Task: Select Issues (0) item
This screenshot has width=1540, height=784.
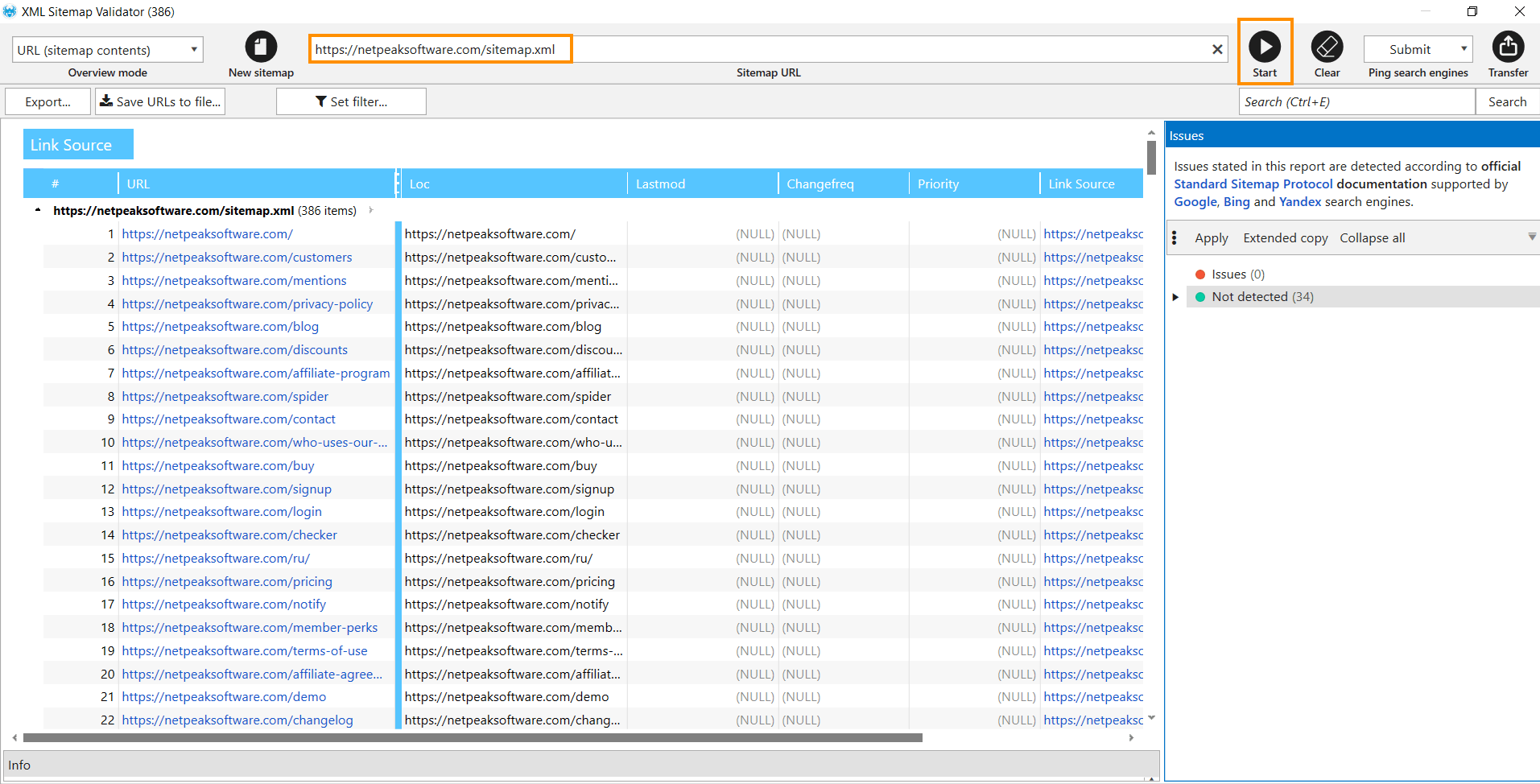Action: pyautogui.click(x=1237, y=274)
